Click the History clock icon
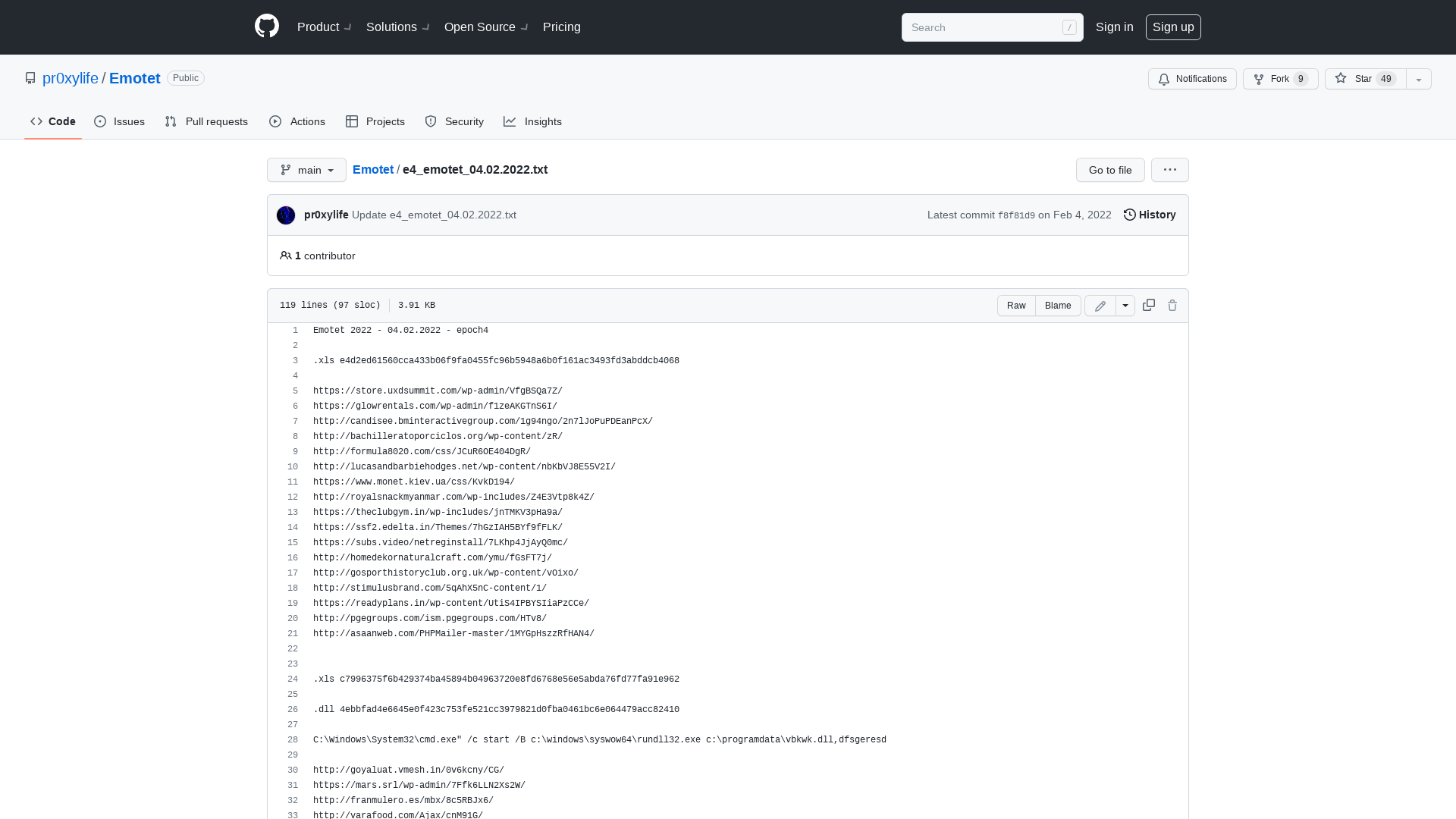The image size is (1456, 819). [x=1130, y=215]
